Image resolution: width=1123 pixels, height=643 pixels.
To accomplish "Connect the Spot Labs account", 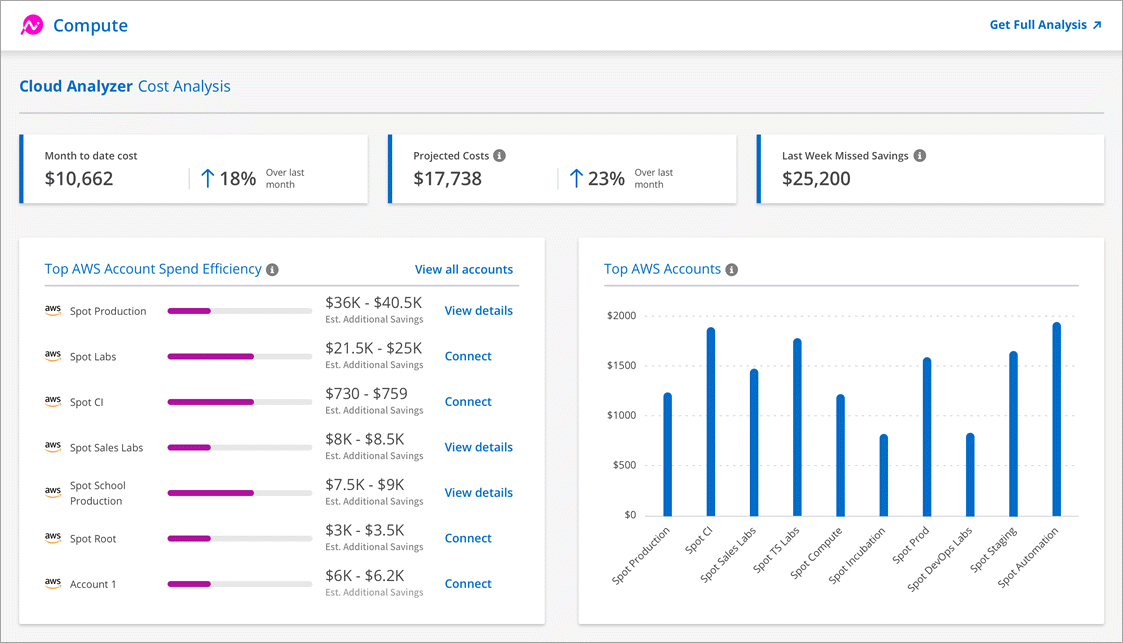I will coord(468,356).
